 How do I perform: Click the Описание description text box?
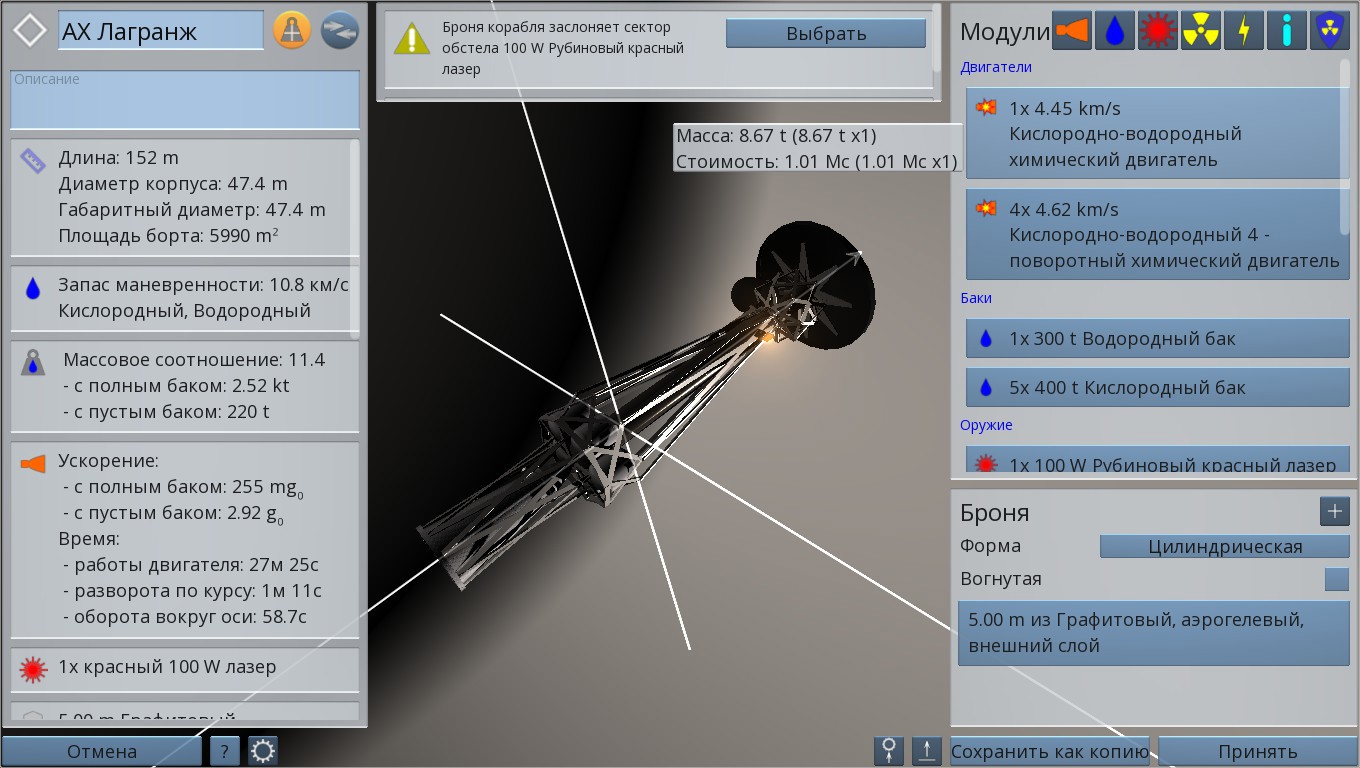pos(185,99)
